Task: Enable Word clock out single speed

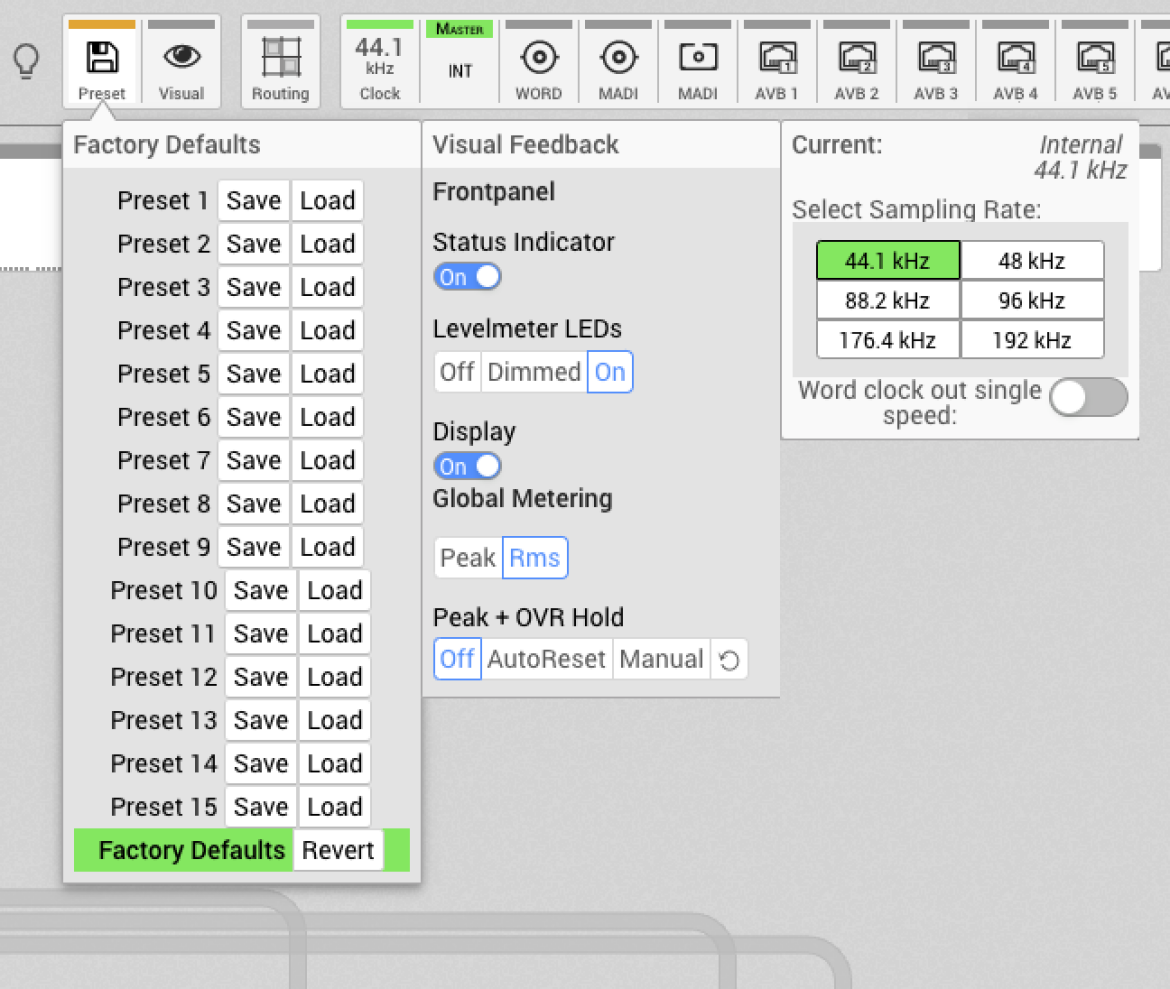Action: click(1089, 397)
